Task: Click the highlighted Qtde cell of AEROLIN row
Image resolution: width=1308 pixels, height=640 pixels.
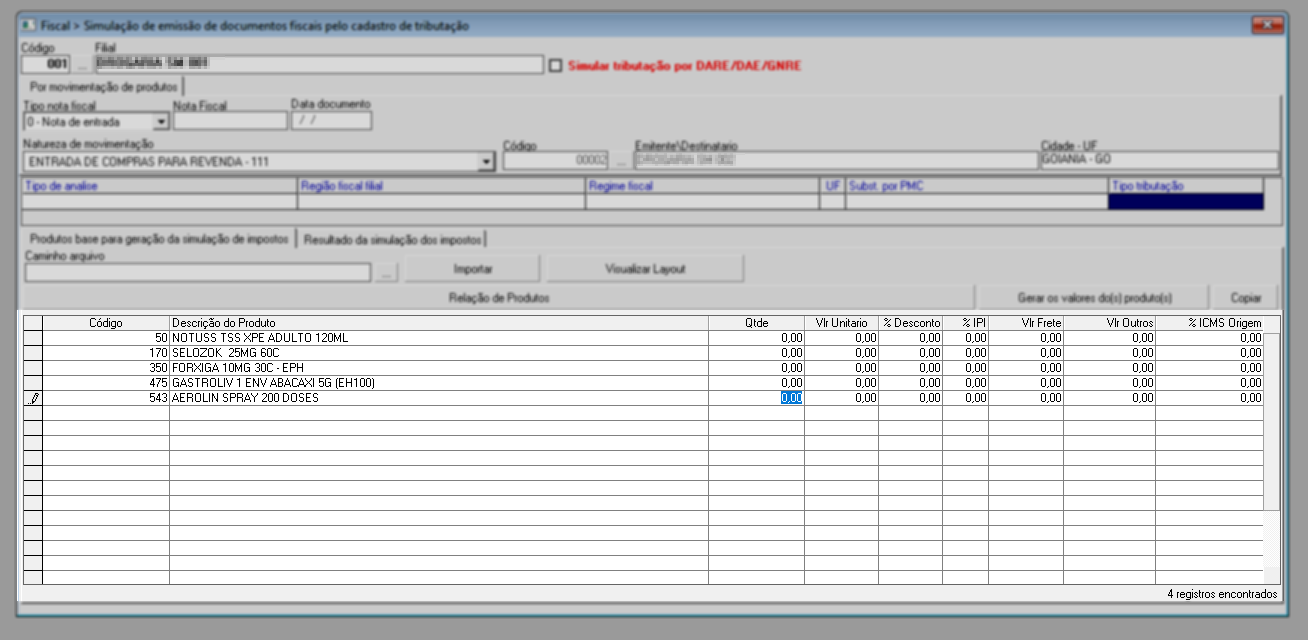Action: 756,398
